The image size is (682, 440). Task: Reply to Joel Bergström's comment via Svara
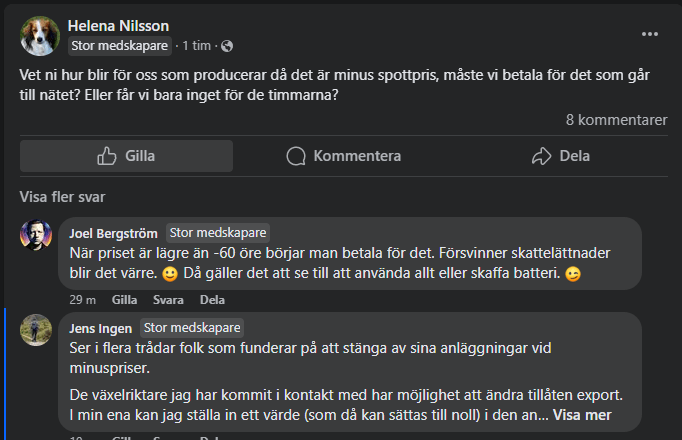point(168,299)
